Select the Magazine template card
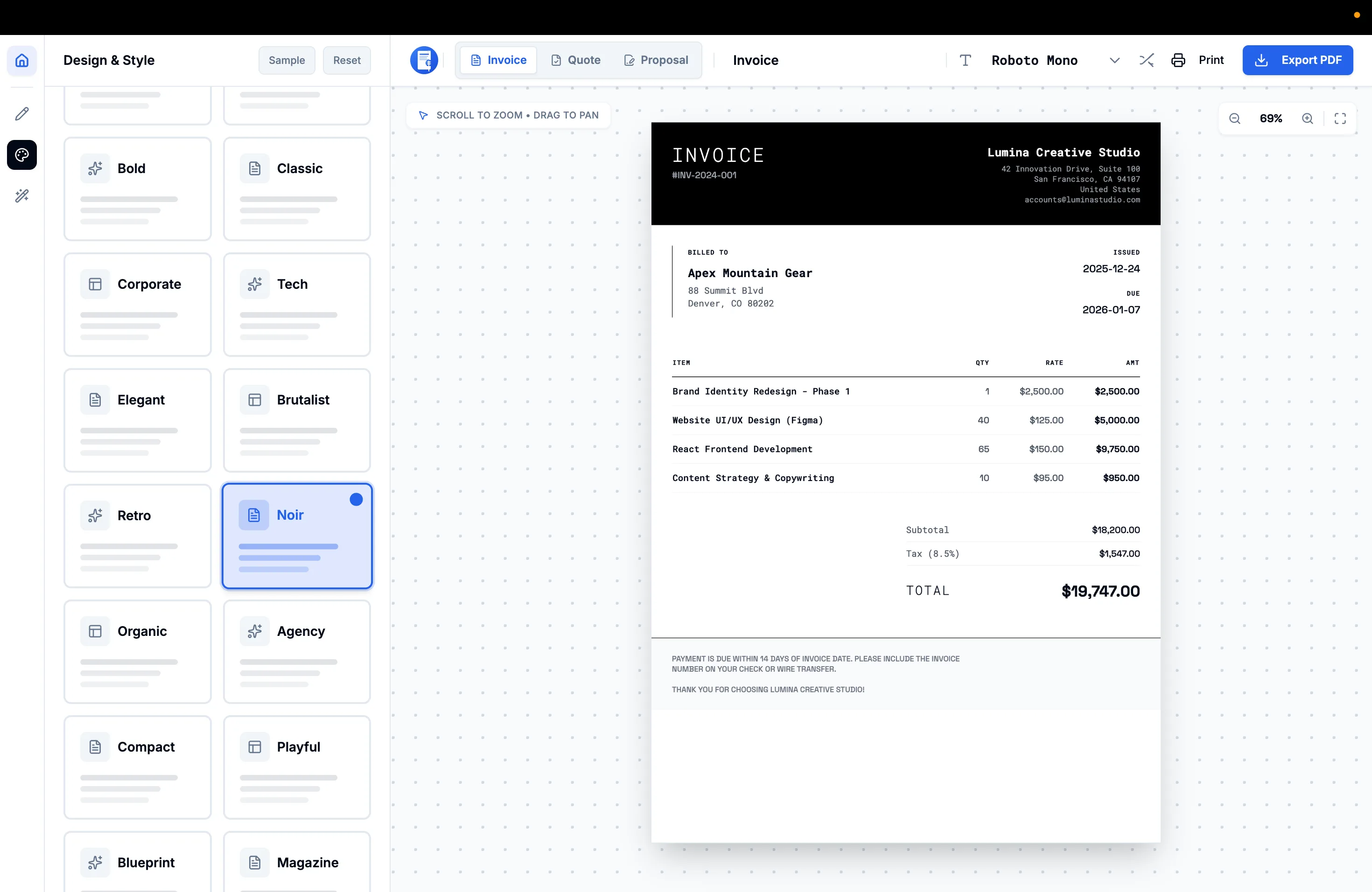 pyautogui.click(x=297, y=862)
